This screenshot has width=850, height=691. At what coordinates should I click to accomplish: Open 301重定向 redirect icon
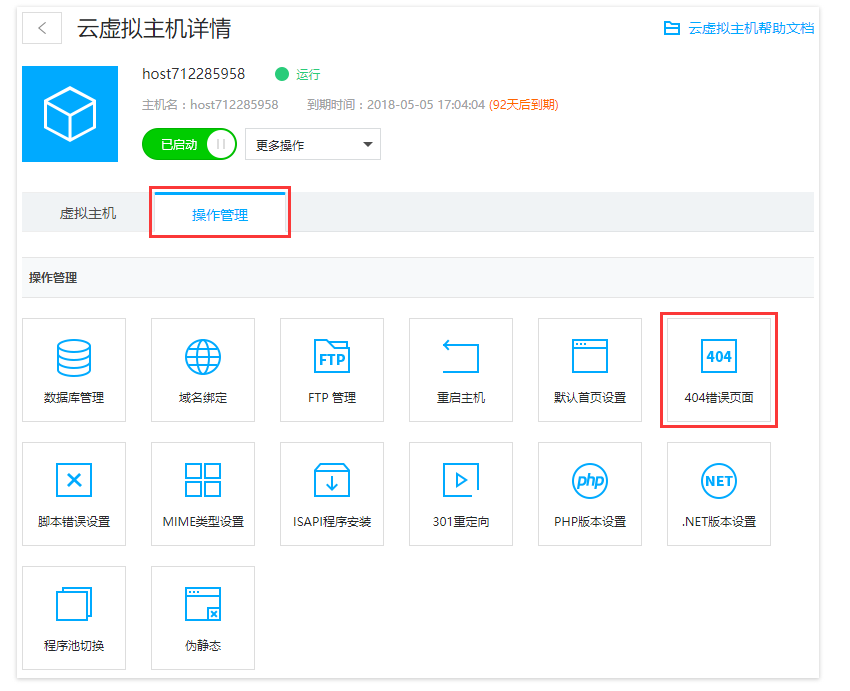pyautogui.click(x=461, y=481)
